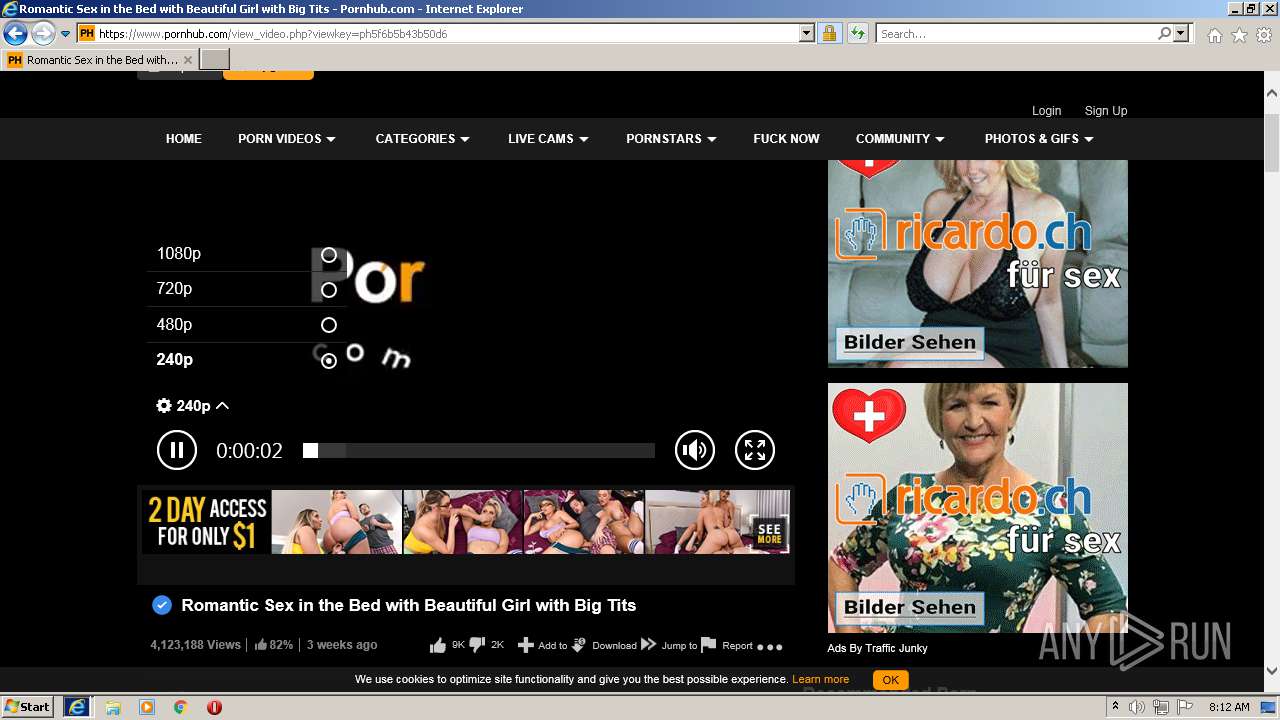Image resolution: width=1280 pixels, height=720 pixels.
Task: Click the video progress bar track
Action: pyautogui.click(x=479, y=451)
